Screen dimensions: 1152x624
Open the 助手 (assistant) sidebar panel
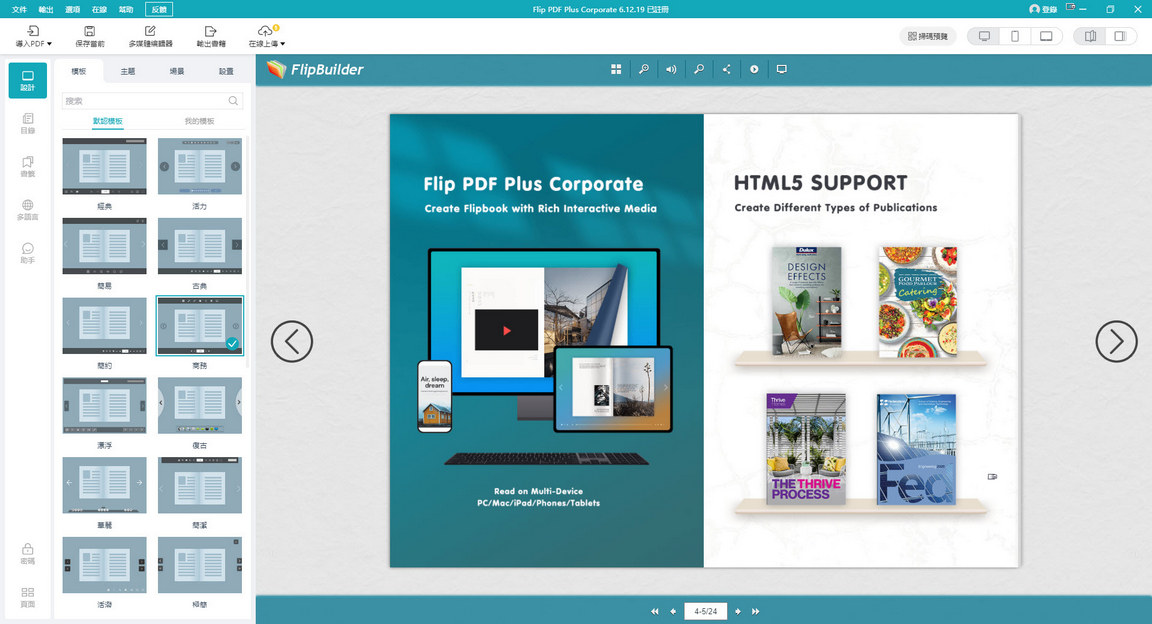click(x=28, y=253)
